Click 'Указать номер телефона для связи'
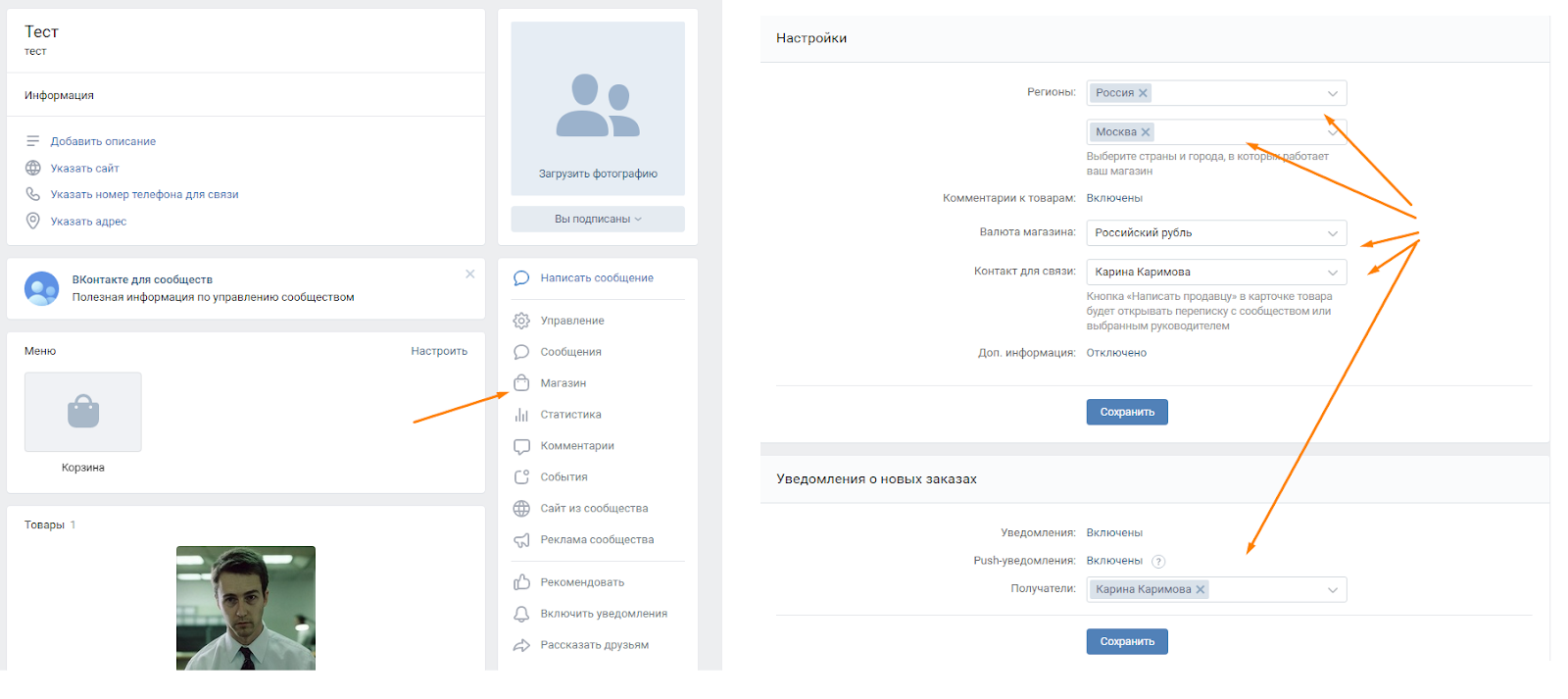Image resolution: width=1568 pixels, height=699 pixels. [145, 194]
